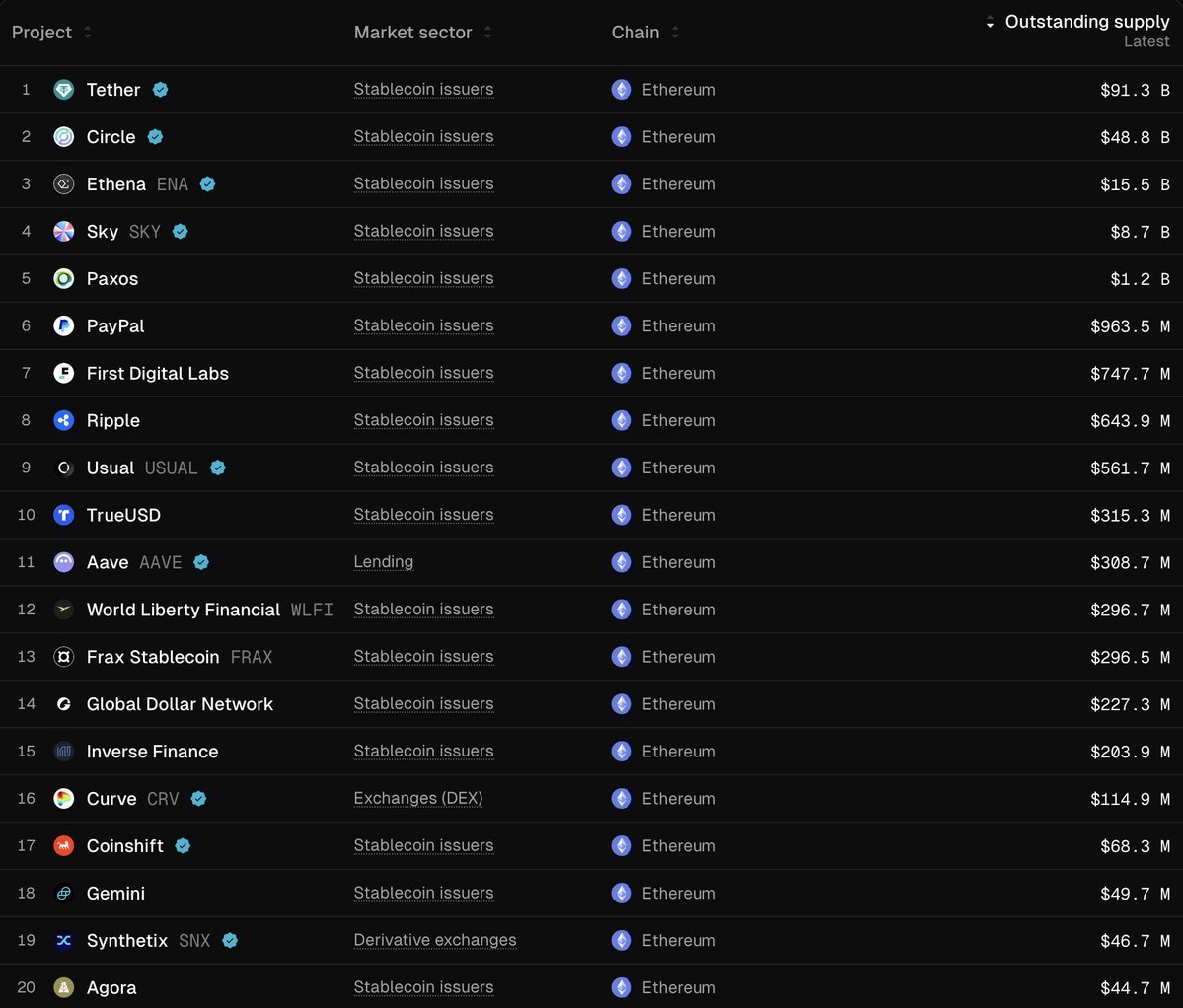
Task: Click the Coinshift logo icon
Action: pos(64,846)
